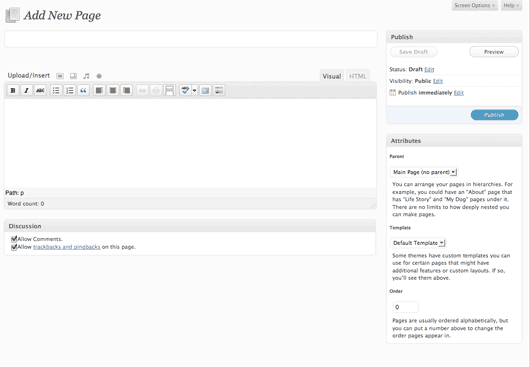Collapse the Publish panel header
This screenshot has width=530, height=367.
(454, 37)
